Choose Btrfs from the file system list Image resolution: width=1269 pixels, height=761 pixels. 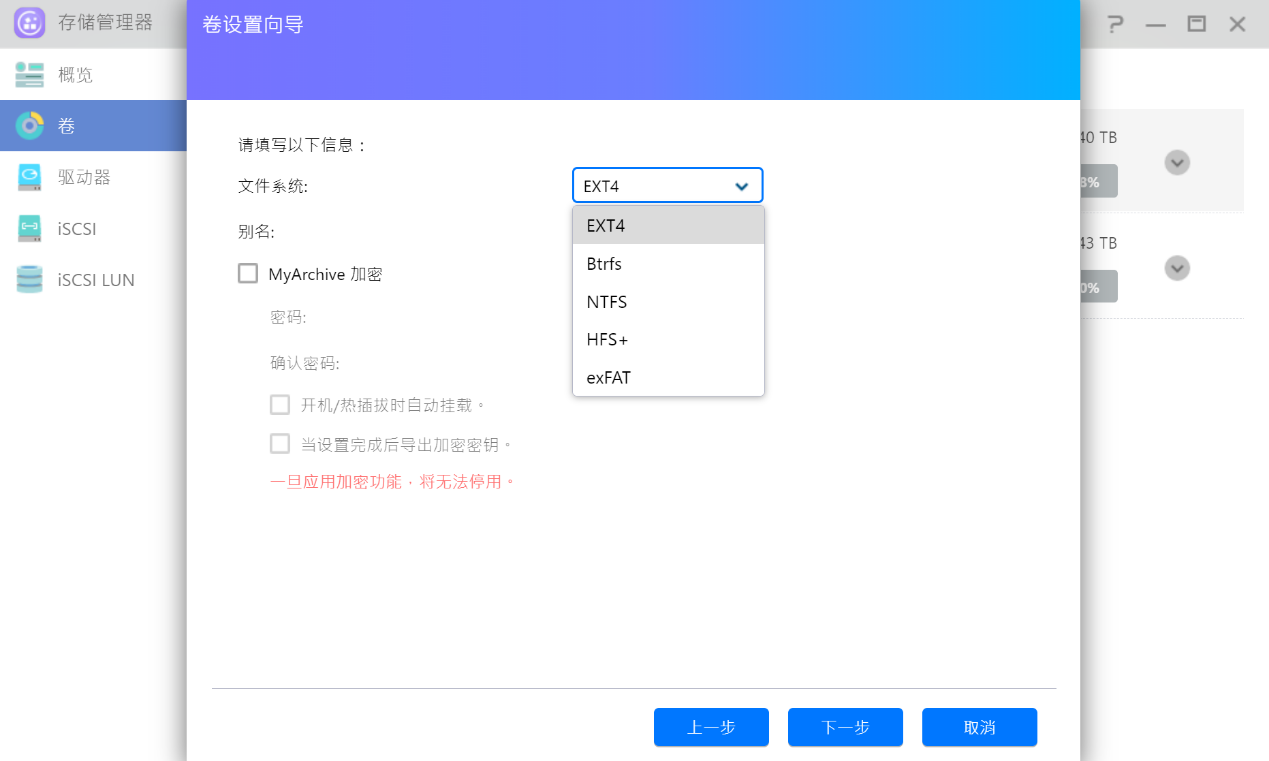tap(605, 264)
